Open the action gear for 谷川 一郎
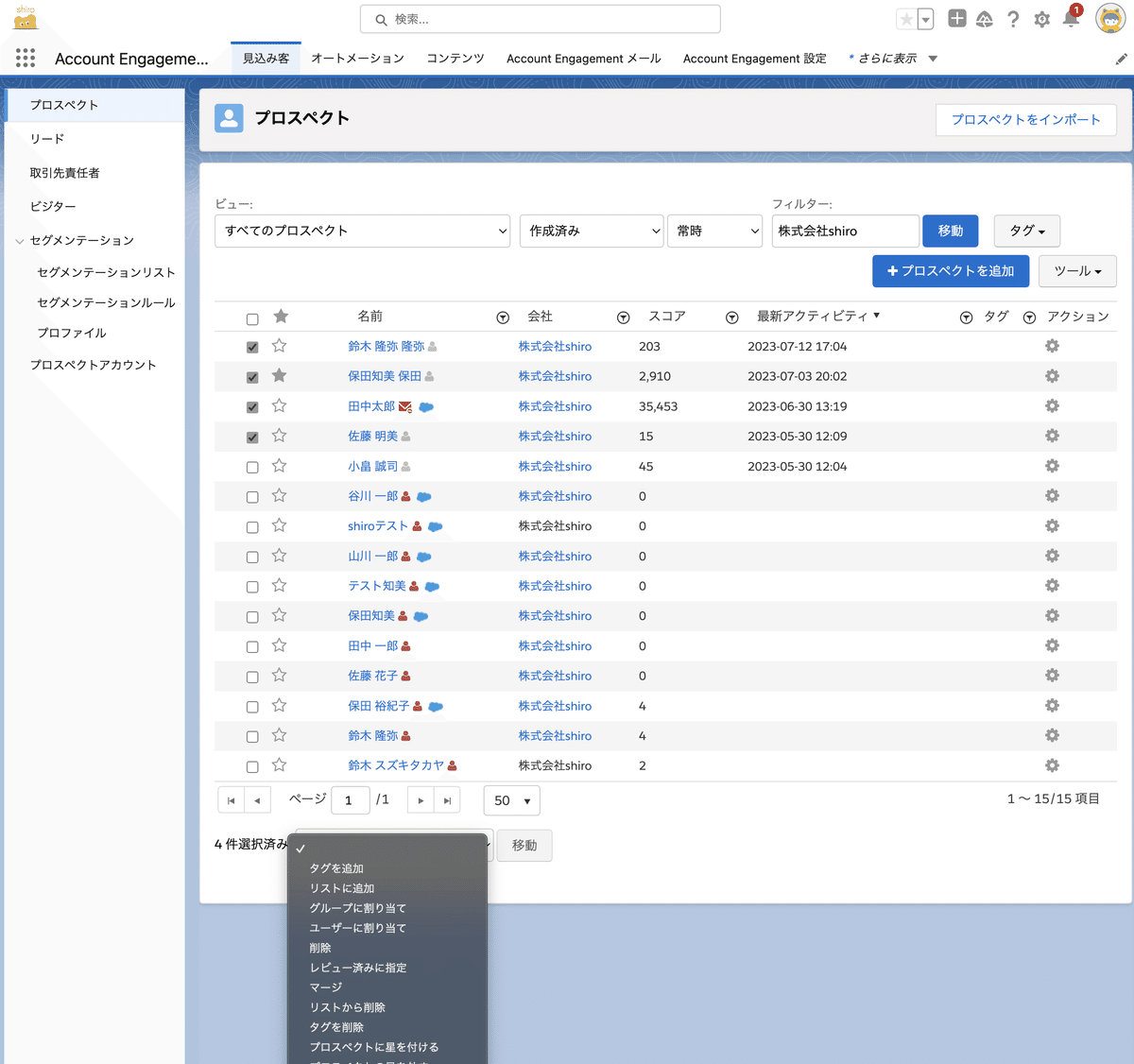 [x=1052, y=496]
